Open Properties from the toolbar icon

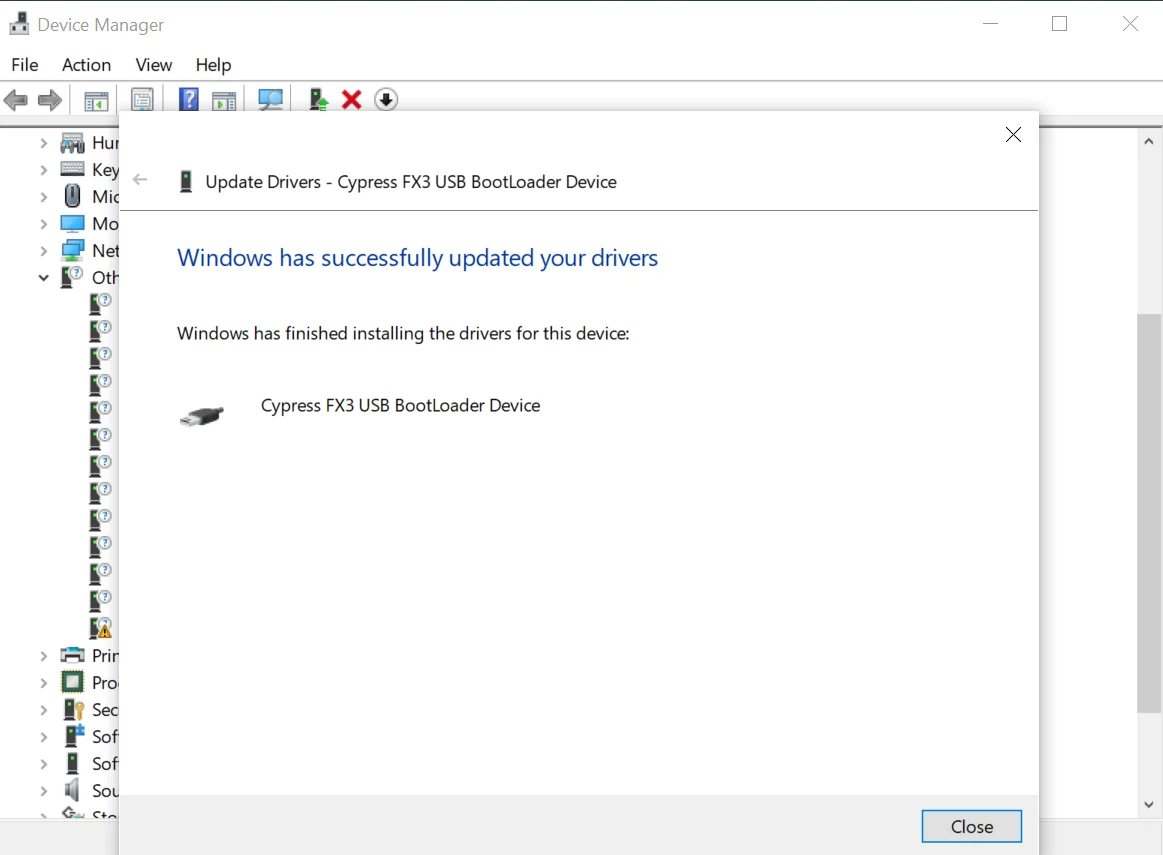(142, 100)
